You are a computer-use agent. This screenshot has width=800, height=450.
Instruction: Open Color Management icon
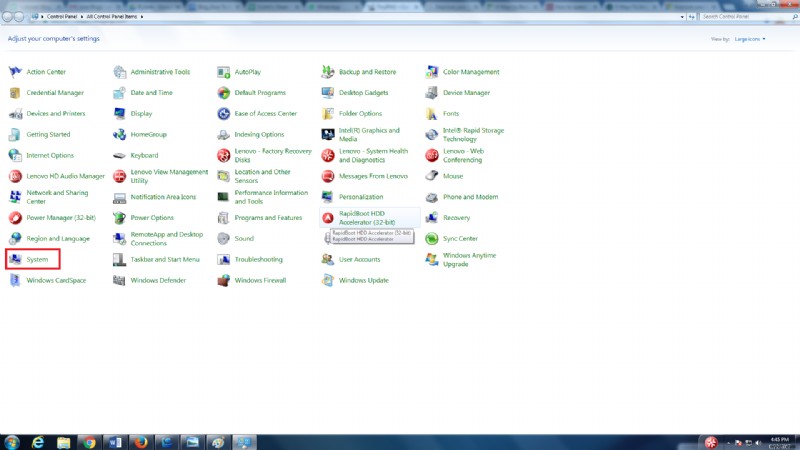(x=432, y=72)
